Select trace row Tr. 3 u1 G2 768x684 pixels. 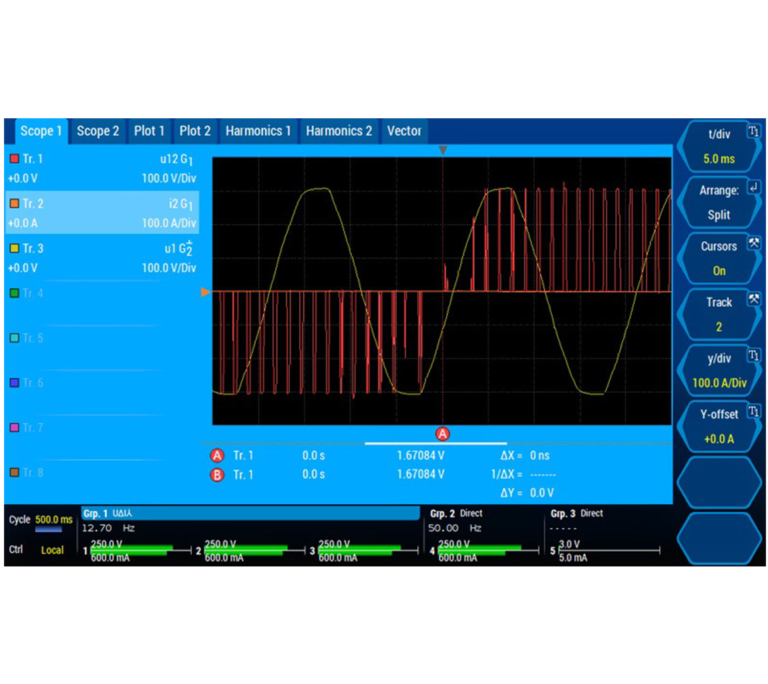pos(102,258)
